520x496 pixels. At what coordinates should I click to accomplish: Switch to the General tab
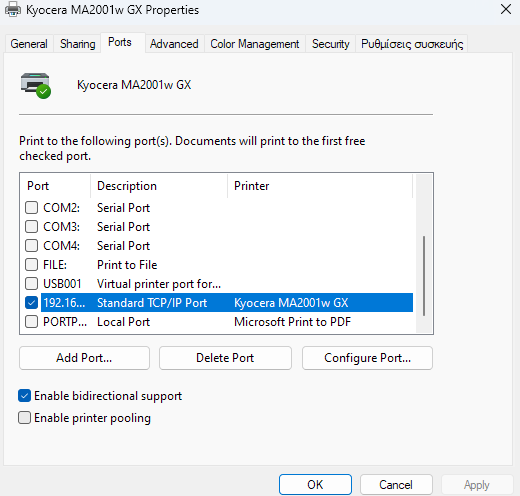point(29,44)
